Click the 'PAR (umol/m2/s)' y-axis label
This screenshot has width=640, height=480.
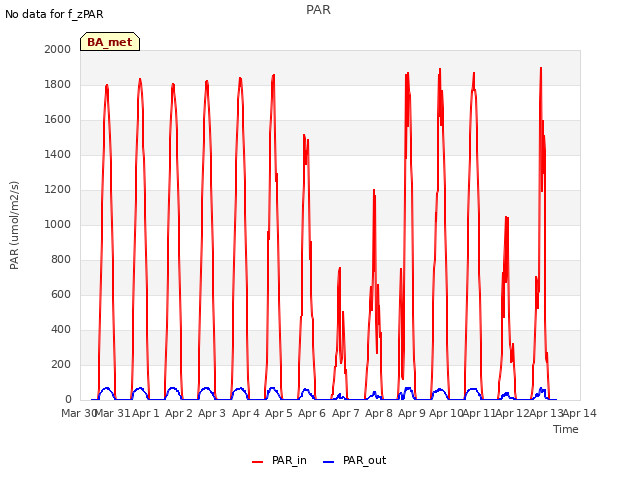click(14, 225)
